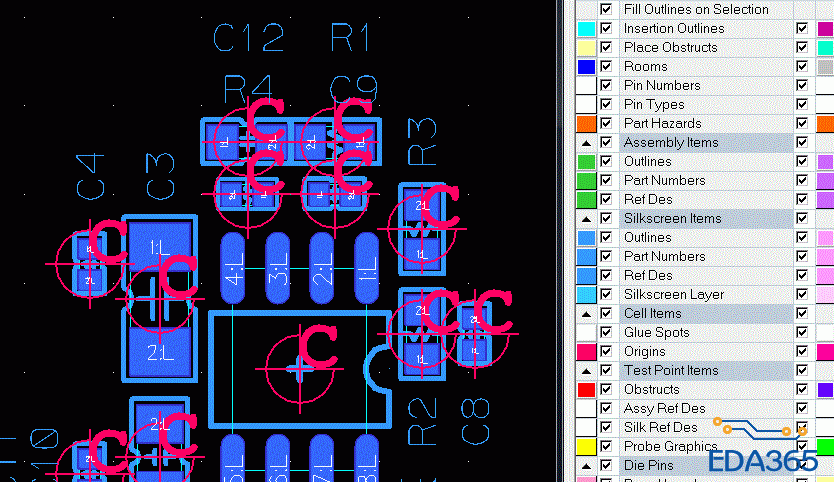The width and height of the screenshot is (834, 482).
Task: Click the Silk Ref Des row label
Action: (x=660, y=427)
